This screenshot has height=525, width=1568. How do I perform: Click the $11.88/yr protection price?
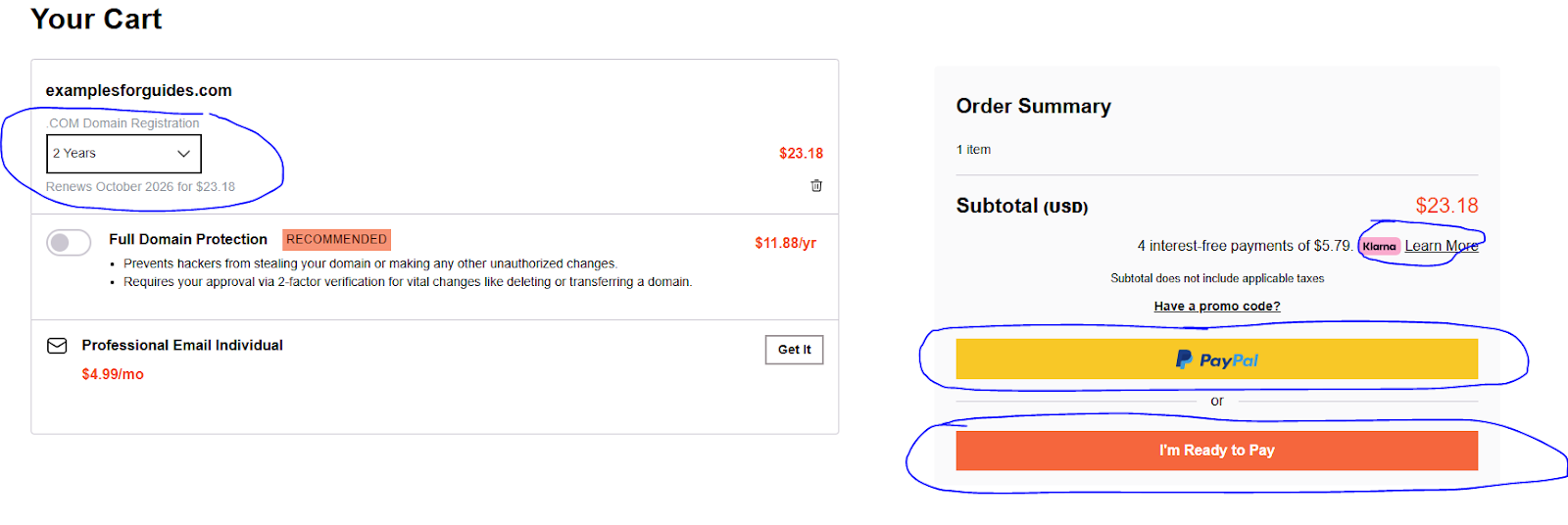click(x=785, y=243)
